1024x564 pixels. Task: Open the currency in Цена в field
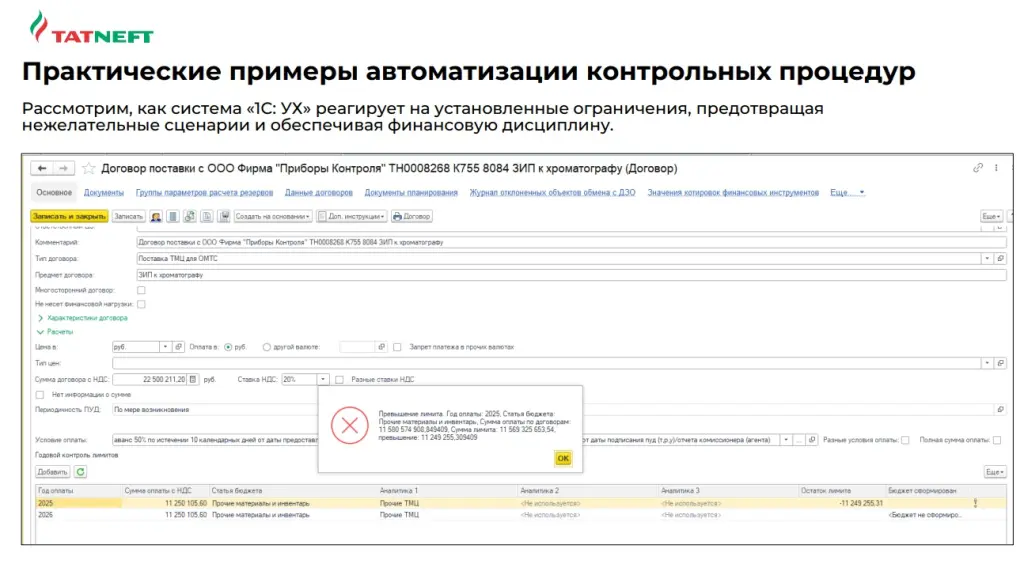pos(178,347)
